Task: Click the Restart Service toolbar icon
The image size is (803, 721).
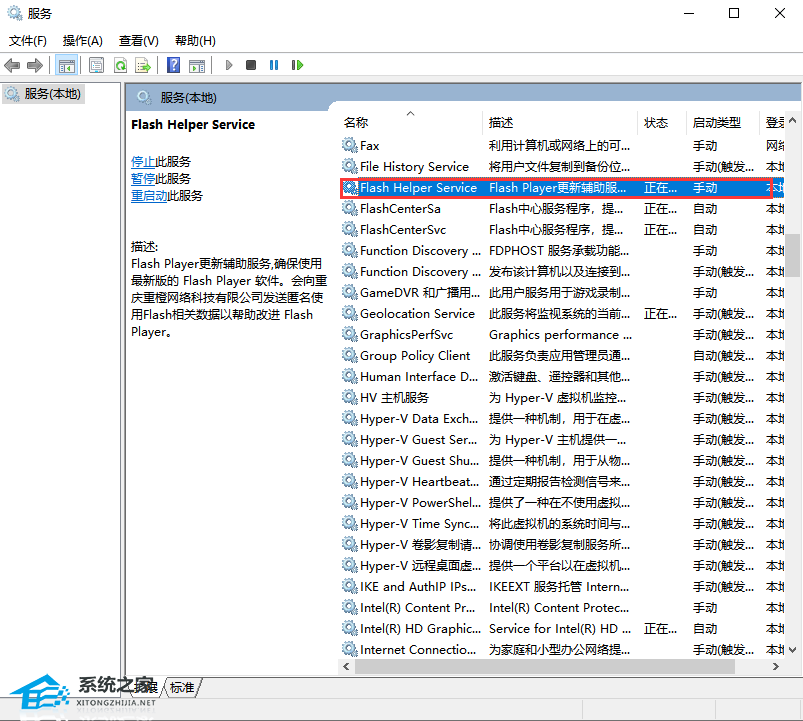Action: [297, 65]
